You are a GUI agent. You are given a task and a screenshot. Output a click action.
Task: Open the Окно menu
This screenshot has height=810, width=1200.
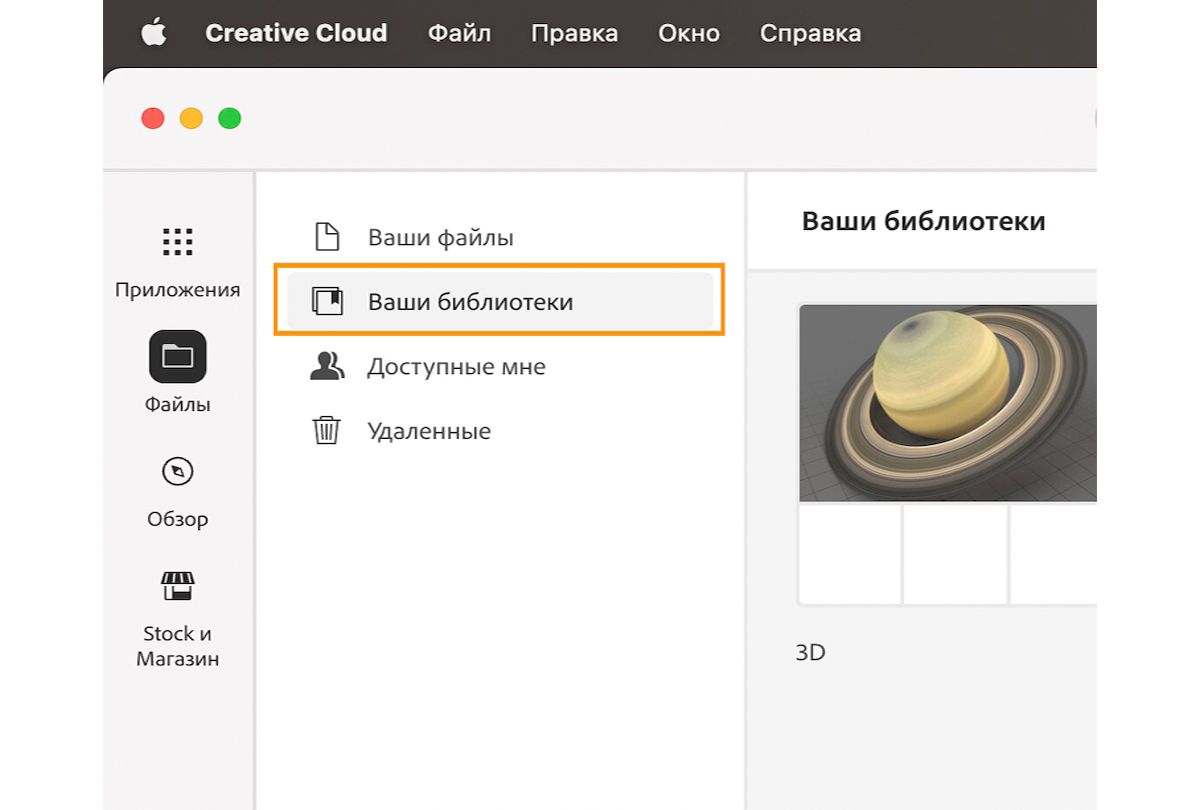pyautogui.click(x=688, y=33)
